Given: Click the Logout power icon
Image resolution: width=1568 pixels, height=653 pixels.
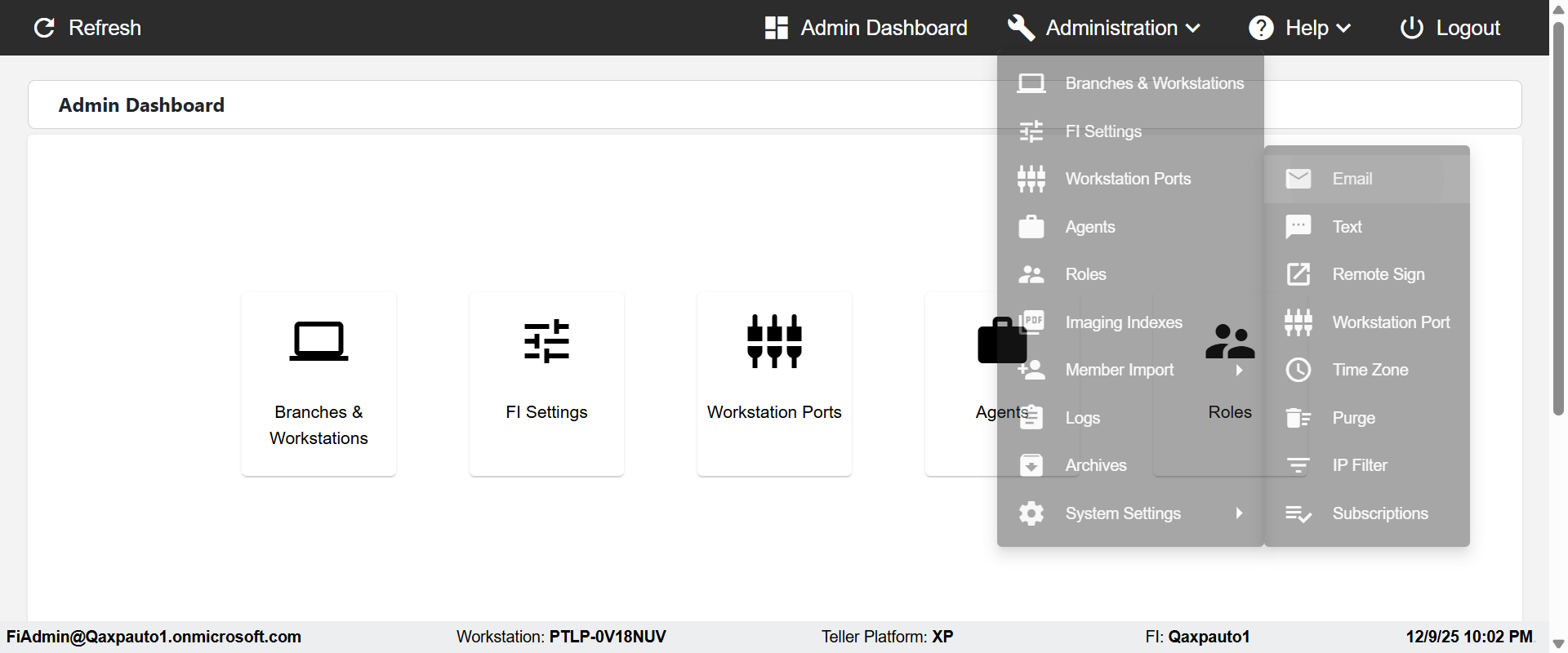Looking at the screenshot, I should pos(1412,28).
